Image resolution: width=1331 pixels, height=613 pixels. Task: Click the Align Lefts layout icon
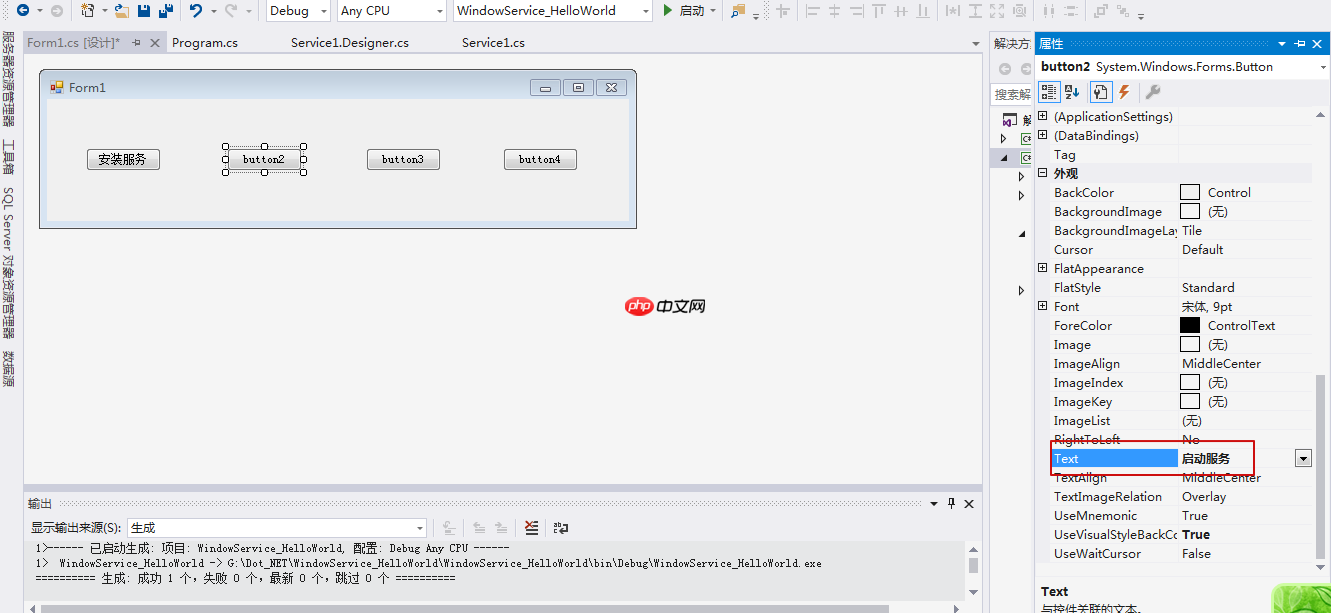pos(813,11)
